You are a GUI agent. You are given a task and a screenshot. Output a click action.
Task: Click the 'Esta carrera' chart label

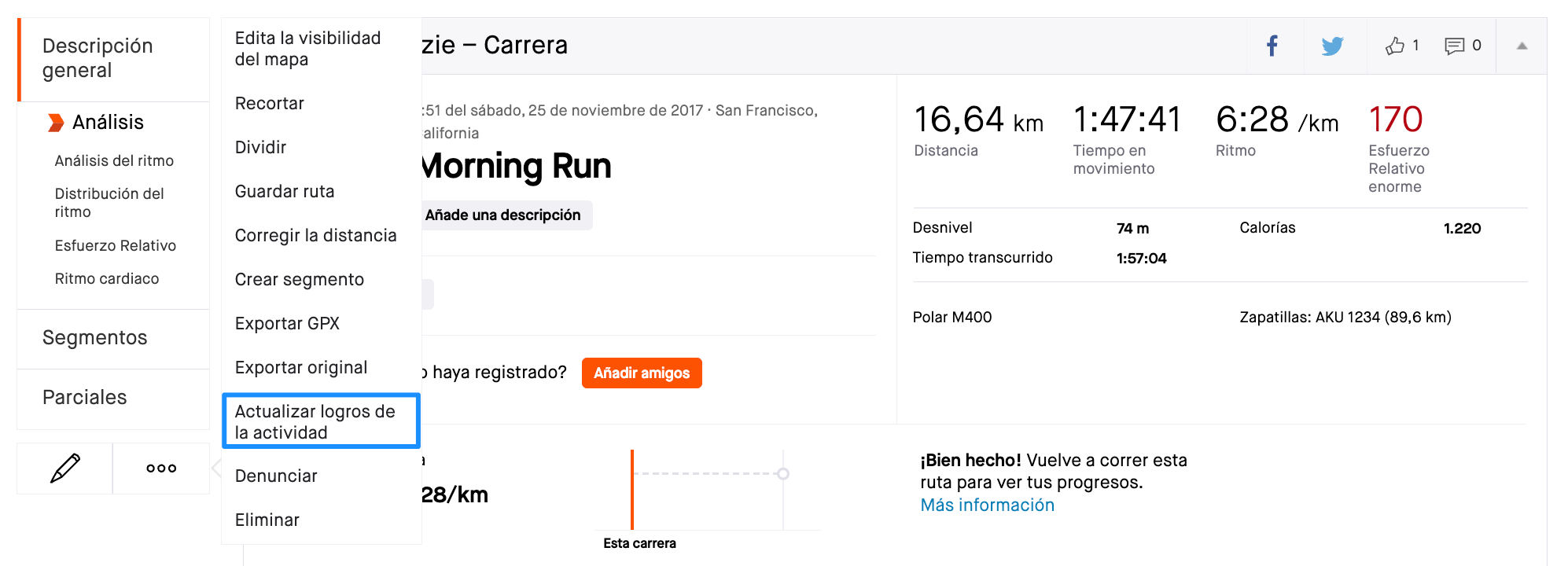639,543
